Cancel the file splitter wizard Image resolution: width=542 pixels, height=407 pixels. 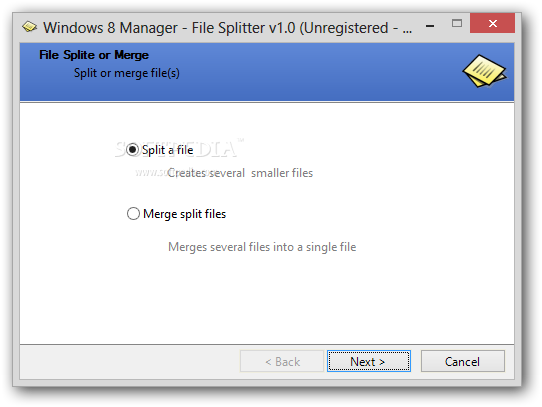462,361
